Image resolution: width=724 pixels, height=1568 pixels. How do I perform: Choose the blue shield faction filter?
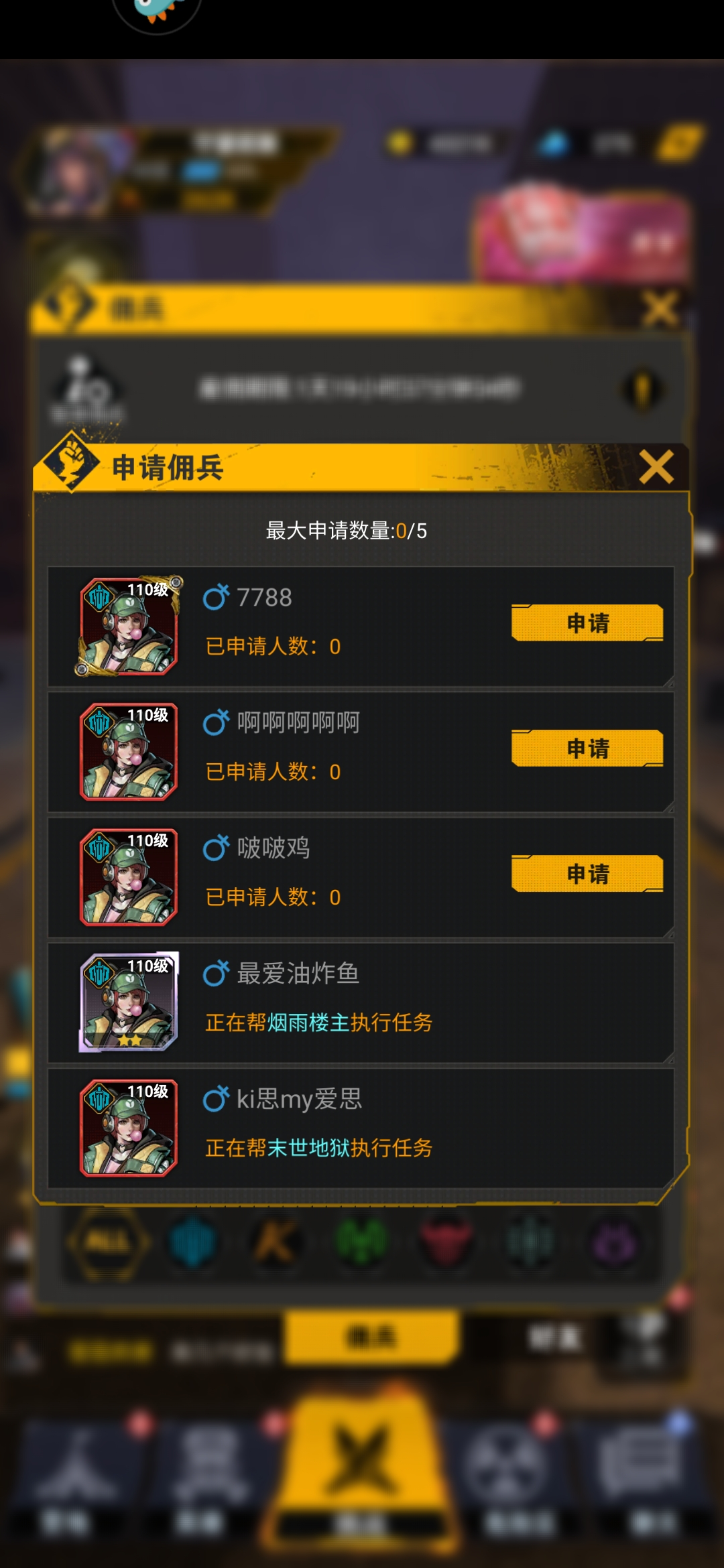click(x=192, y=1242)
